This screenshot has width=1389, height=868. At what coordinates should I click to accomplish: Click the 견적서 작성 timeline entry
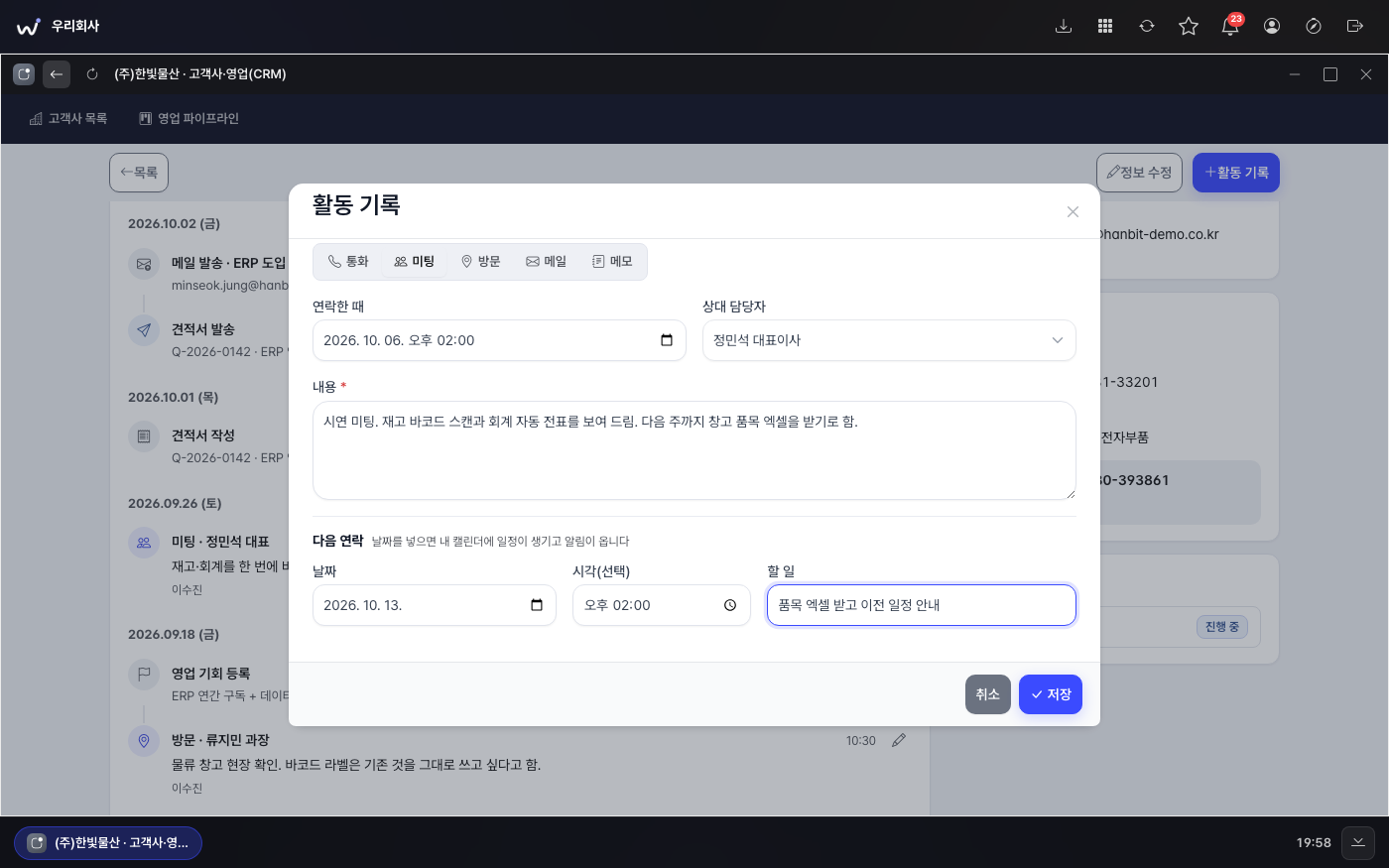[203, 435]
